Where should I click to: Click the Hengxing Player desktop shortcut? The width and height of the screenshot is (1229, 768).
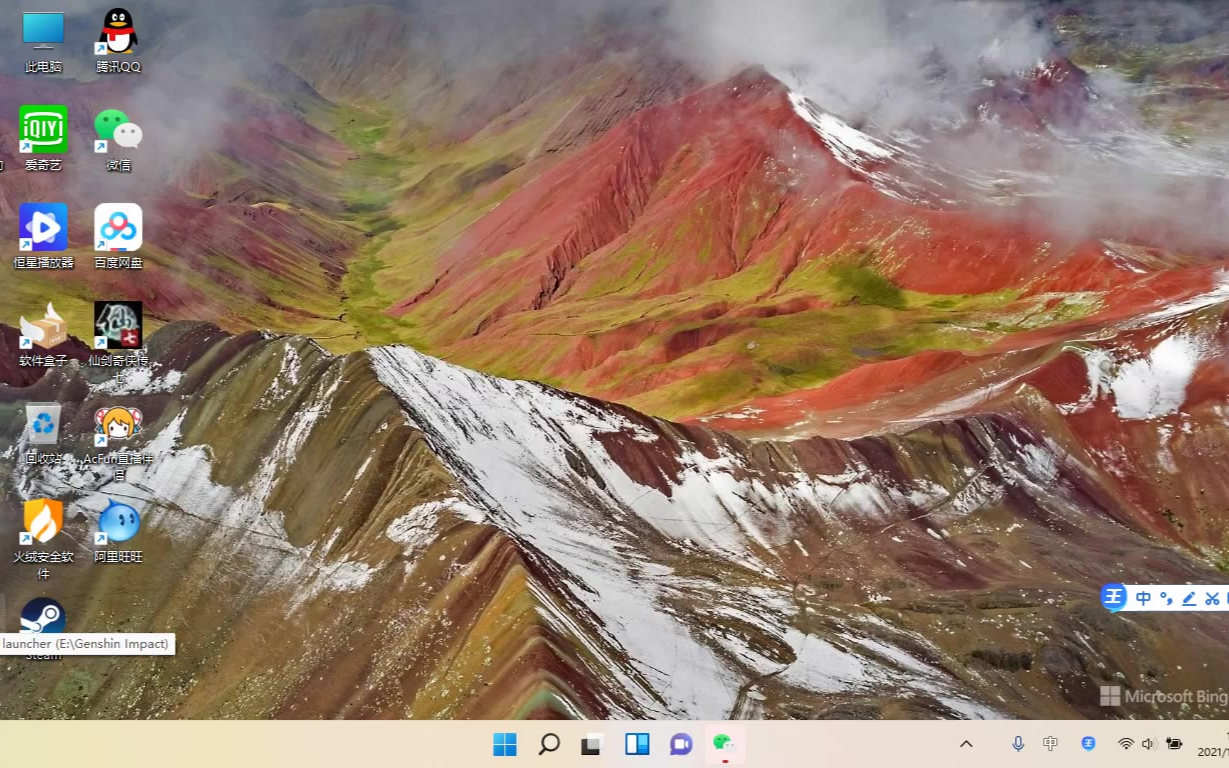(x=43, y=228)
